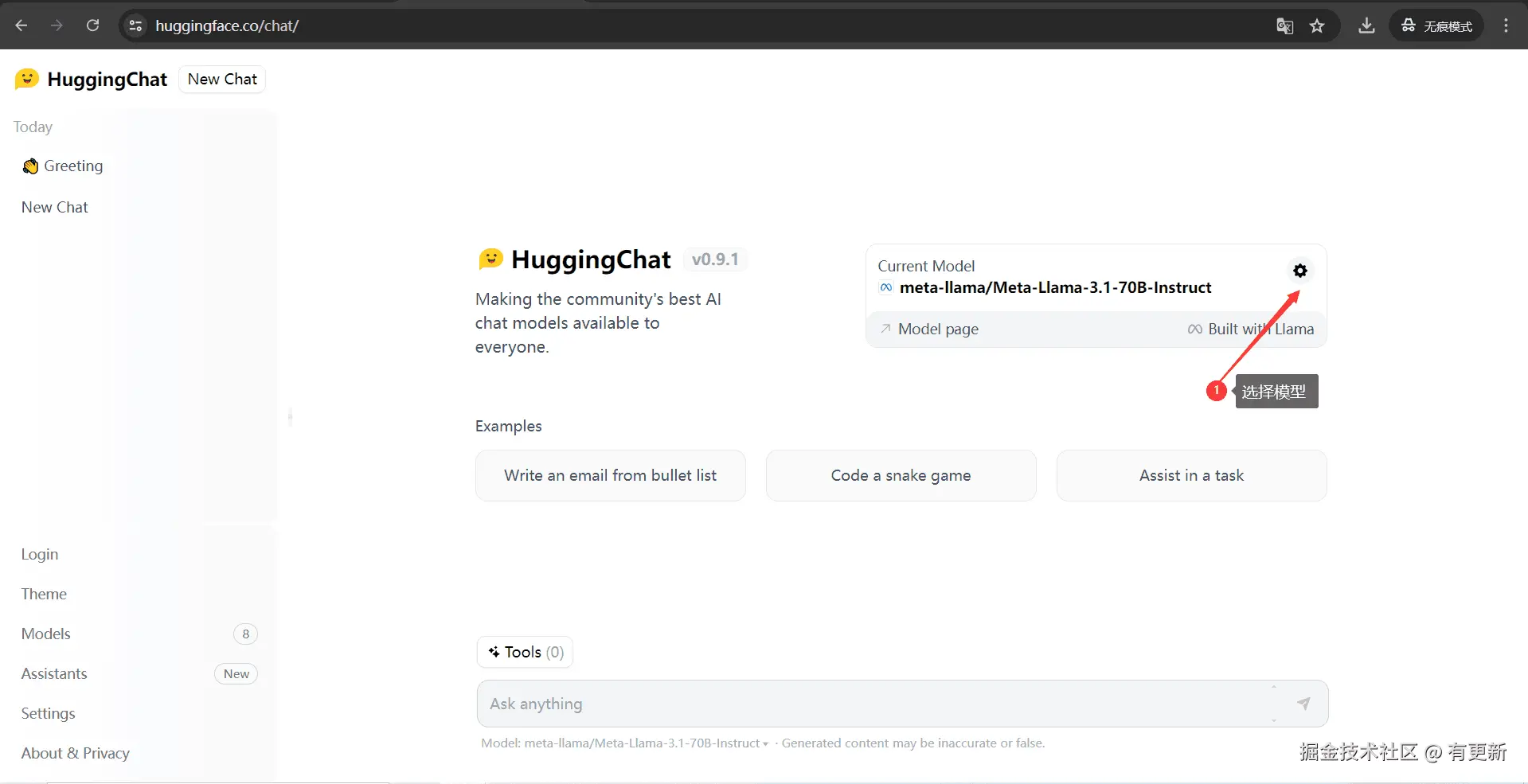Screen dimensions: 1528x784
Task: Open About & Privacy in the sidebar
Action: (x=75, y=753)
